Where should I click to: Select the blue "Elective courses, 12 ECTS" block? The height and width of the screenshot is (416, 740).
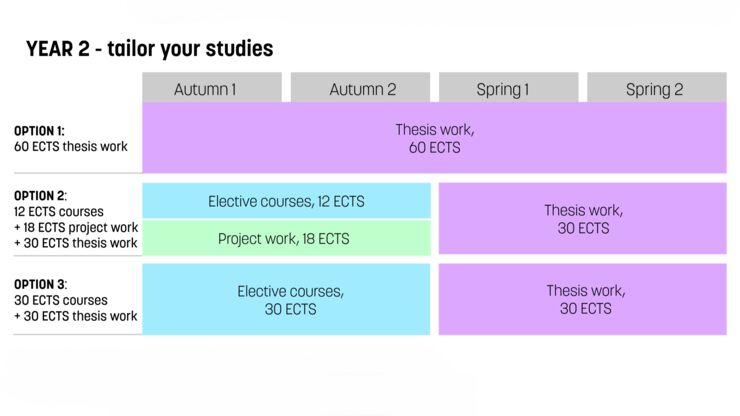pos(286,201)
